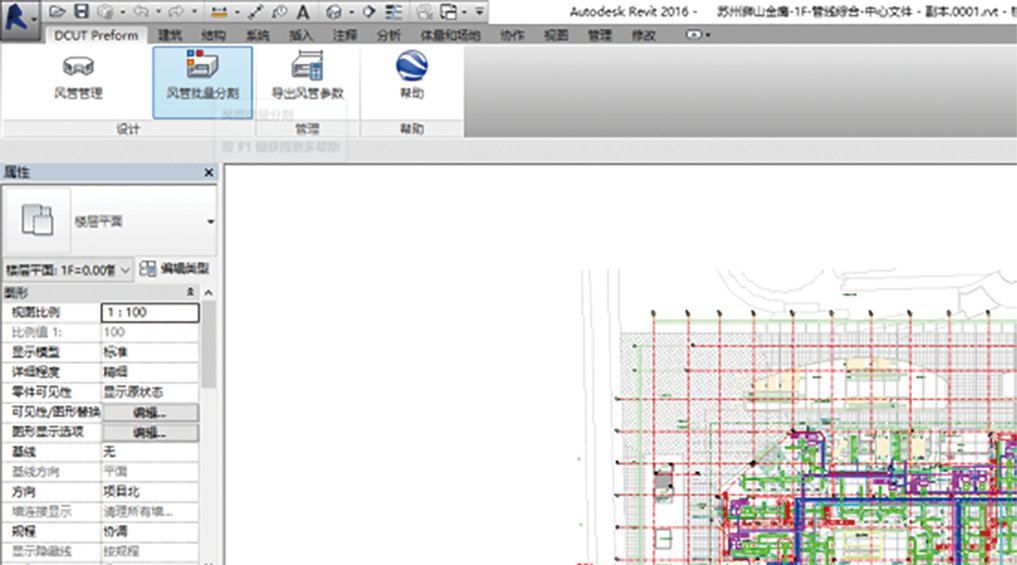1017x565 pixels.
Task: Collapse the 图形 properties group
Action: click(190, 293)
